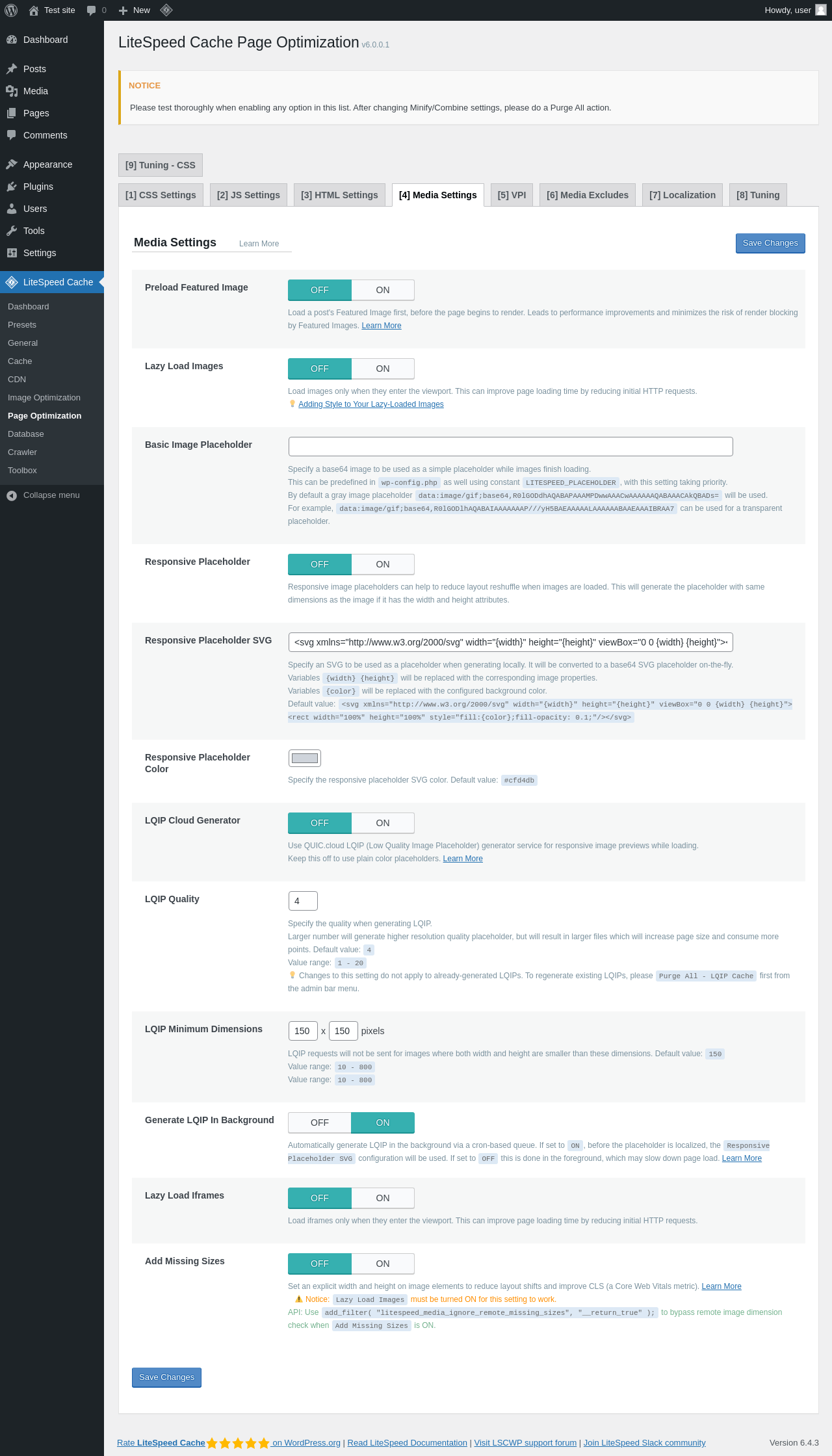This screenshot has height=1456, width=832.
Task: Click the Pages icon in sidebar
Action: click(12, 113)
